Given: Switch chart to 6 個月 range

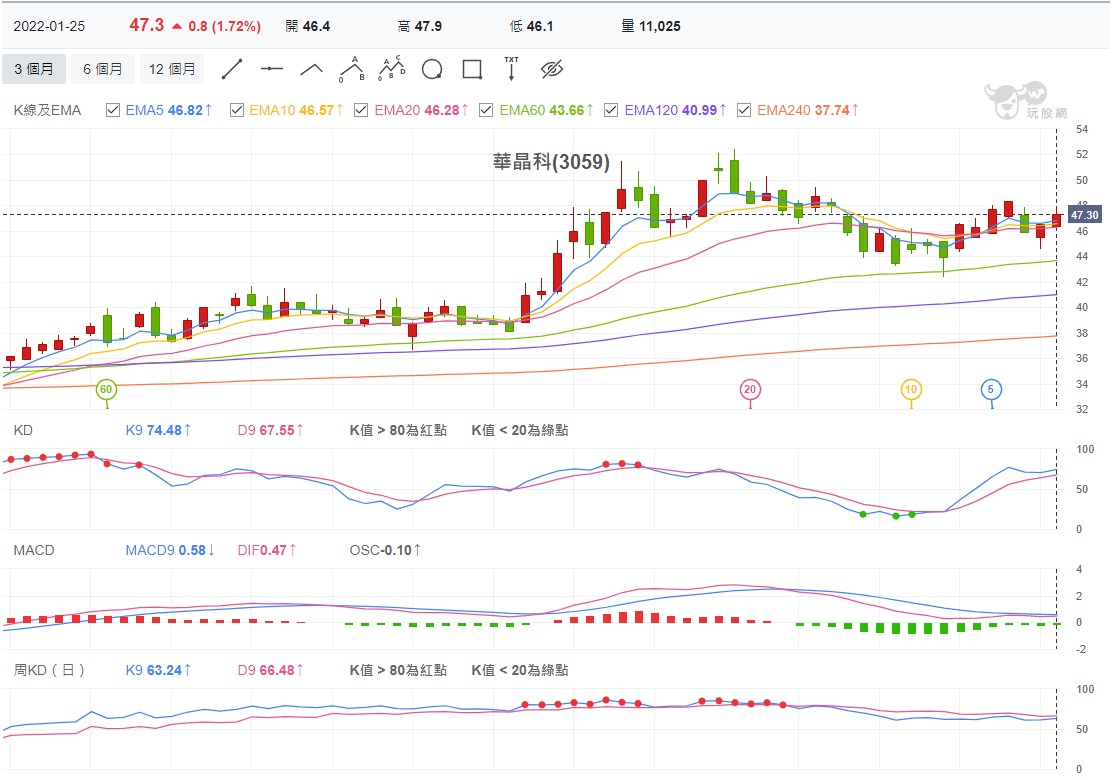Looking at the screenshot, I should 103,69.
